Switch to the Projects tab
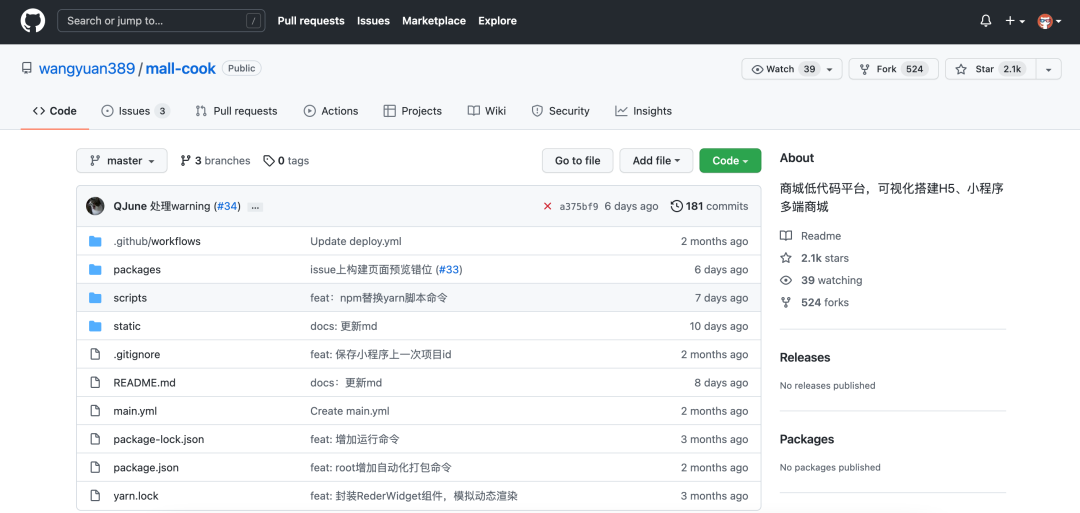Viewport: 1080px width, 513px height. point(413,111)
